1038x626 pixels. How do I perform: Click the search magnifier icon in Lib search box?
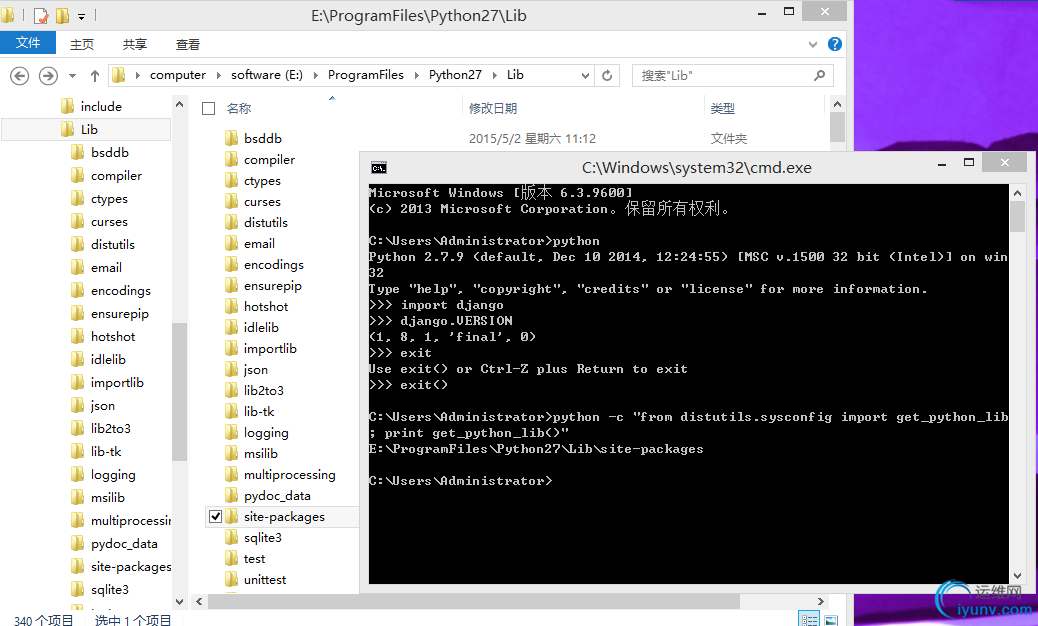pyautogui.click(x=820, y=75)
